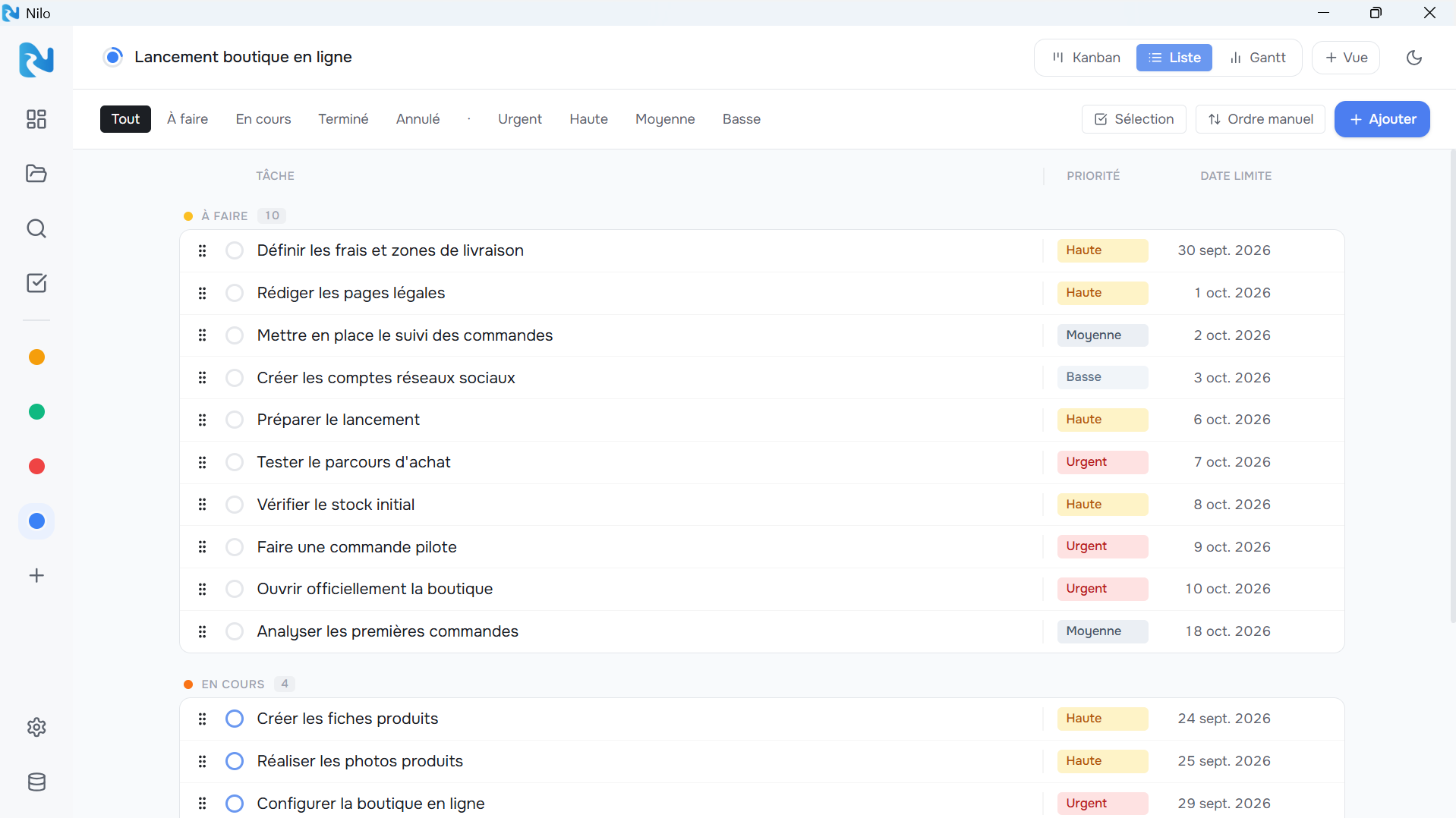The image size is (1456, 818).
Task: Grab drag handle of 'Rédiger les pages légales'
Action: 202,293
